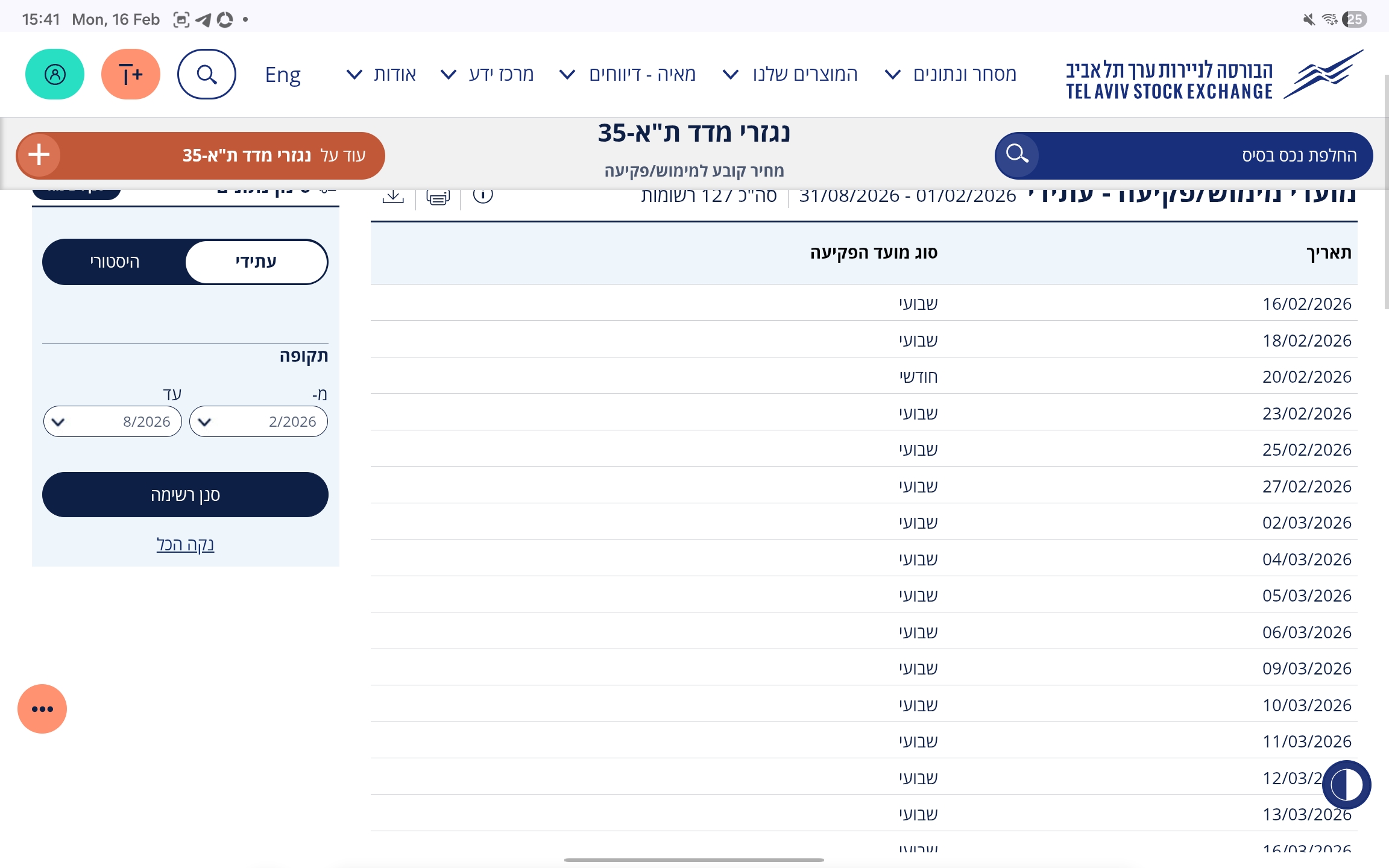
Task: Click the orange text size increase icon
Action: 131,74
